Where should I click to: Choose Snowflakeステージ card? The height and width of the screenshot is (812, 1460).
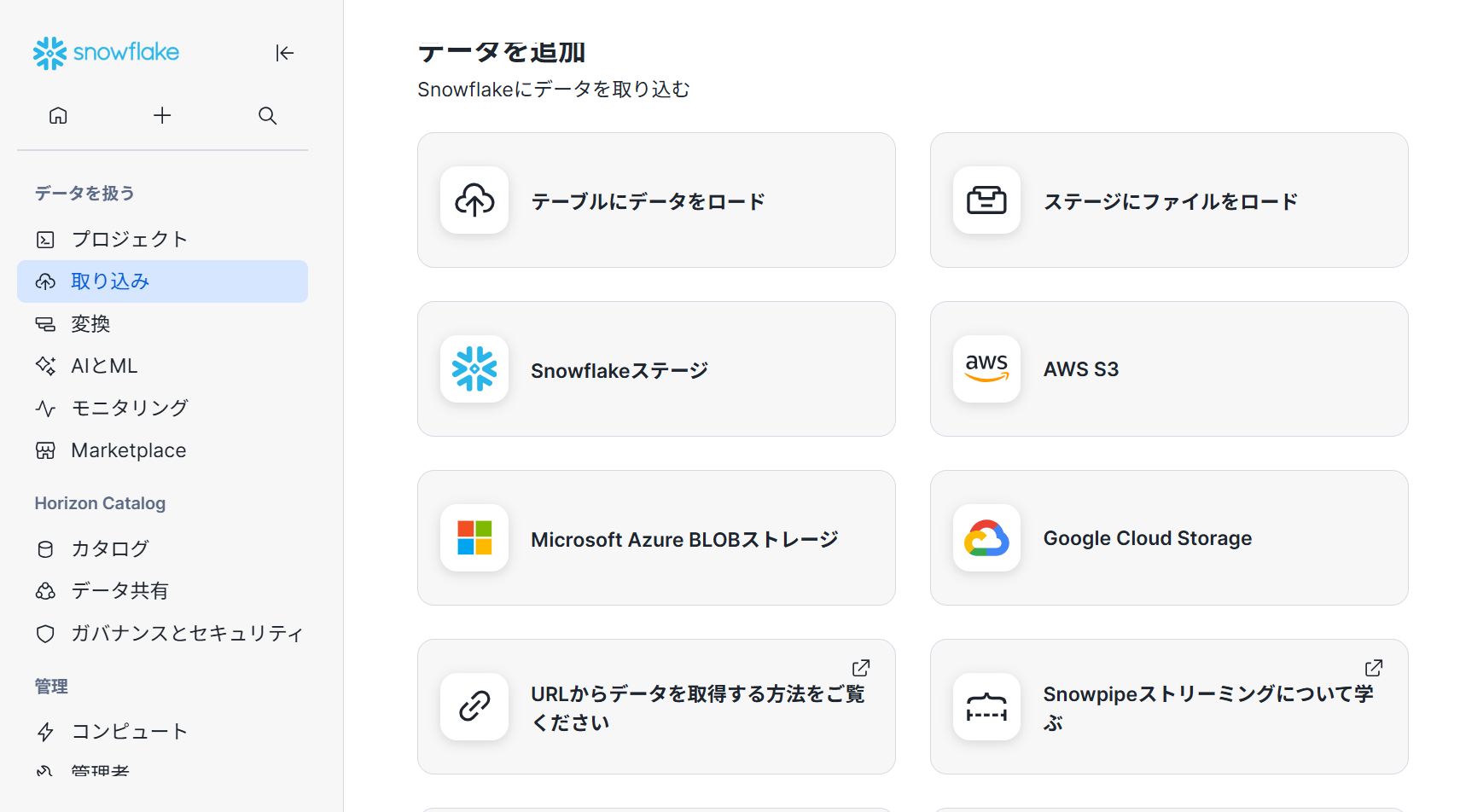pyautogui.click(x=656, y=369)
